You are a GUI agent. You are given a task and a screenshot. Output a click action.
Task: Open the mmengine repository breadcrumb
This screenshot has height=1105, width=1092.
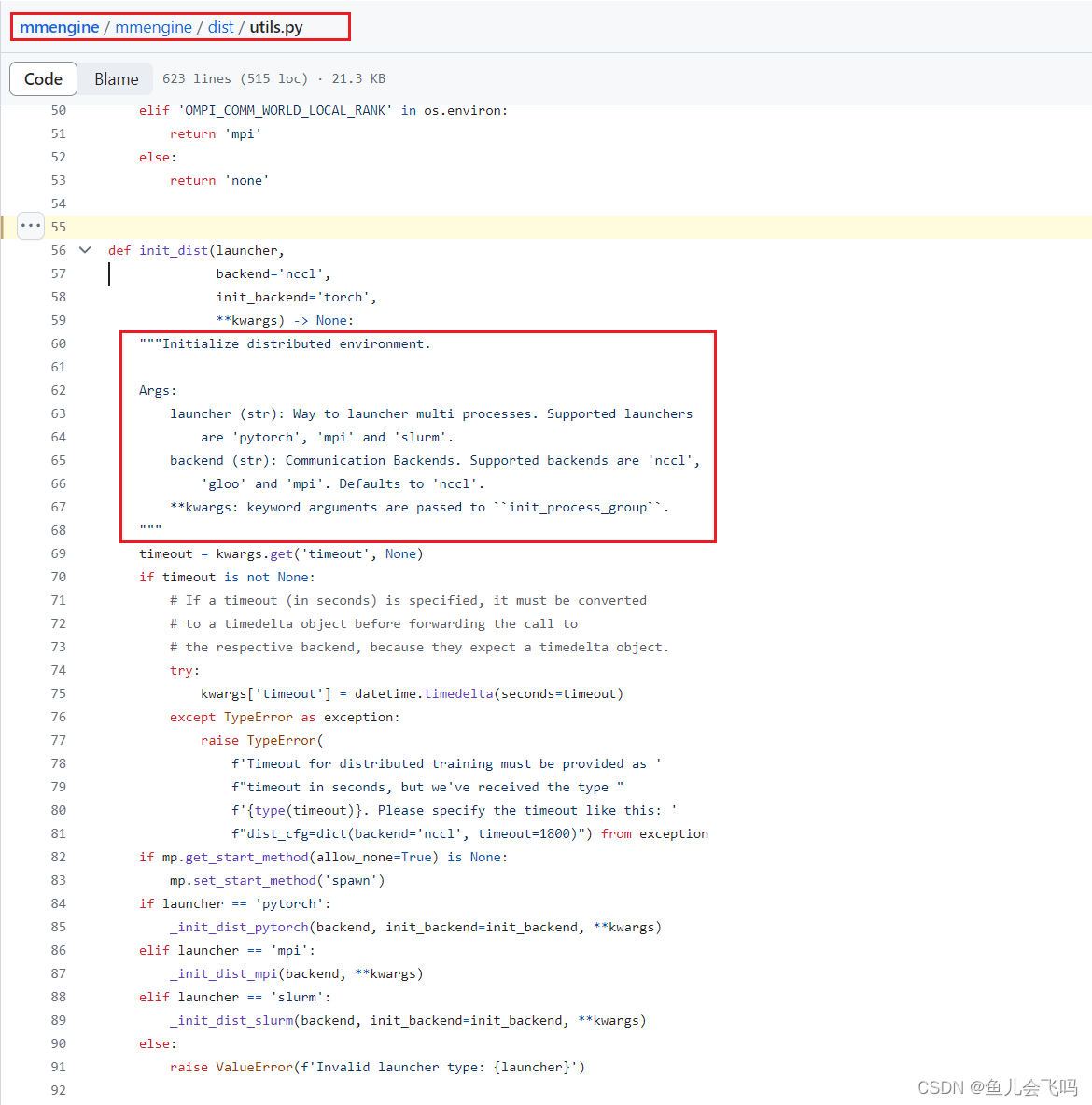(x=153, y=26)
